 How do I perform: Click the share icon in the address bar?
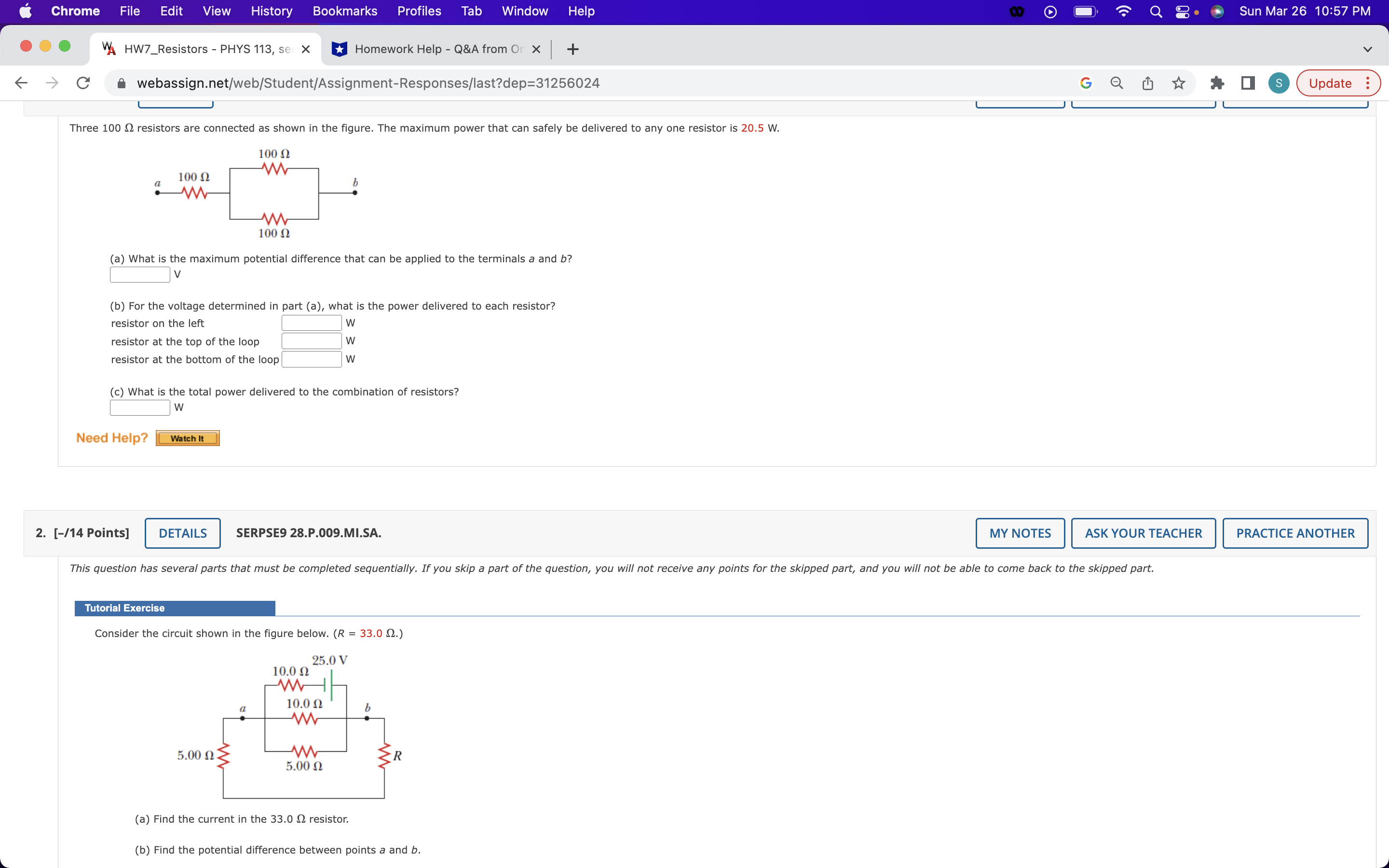pyautogui.click(x=1147, y=82)
